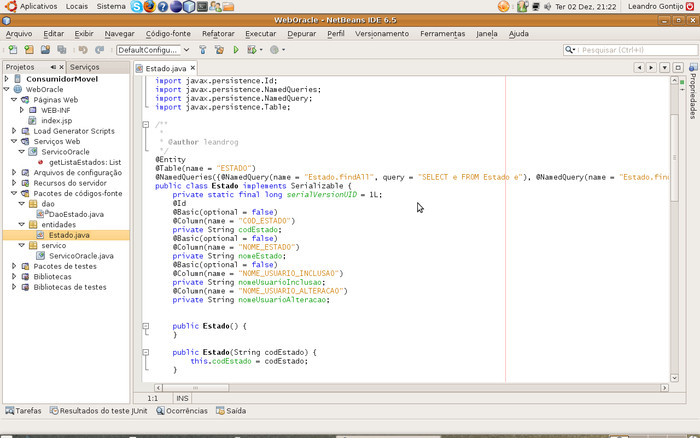Image resolution: width=700 pixels, height=438 pixels.
Task: Click the Run Main Project green arrow
Action: [236, 50]
